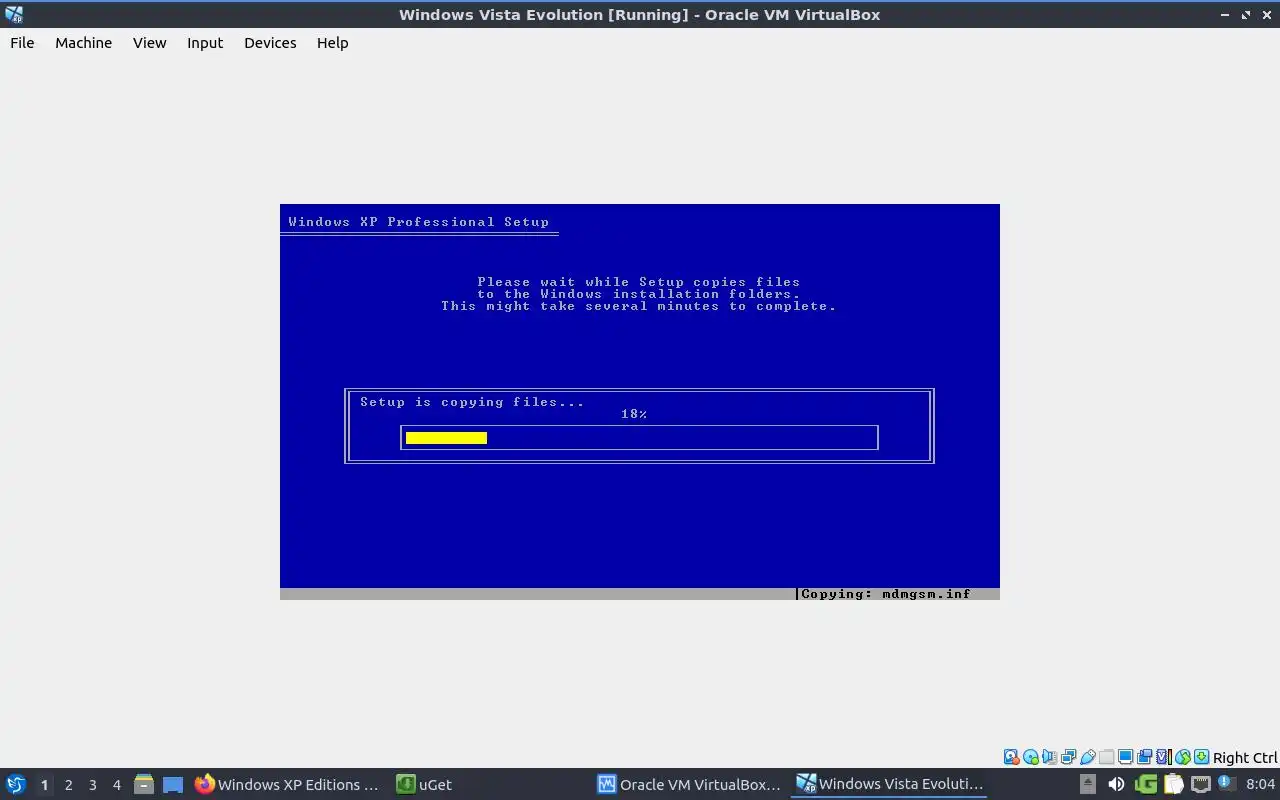Click the wired network tray icon
Image resolution: width=1280 pixels, height=800 pixels.
1201,784
